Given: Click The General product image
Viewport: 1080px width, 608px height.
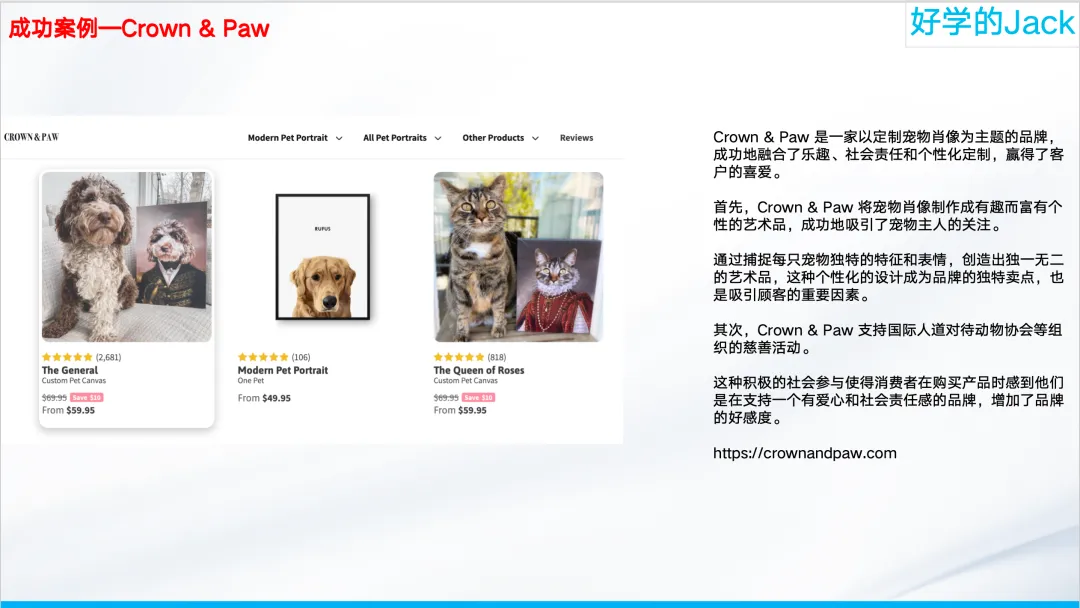Looking at the screenshot, I should pos(127,257).
